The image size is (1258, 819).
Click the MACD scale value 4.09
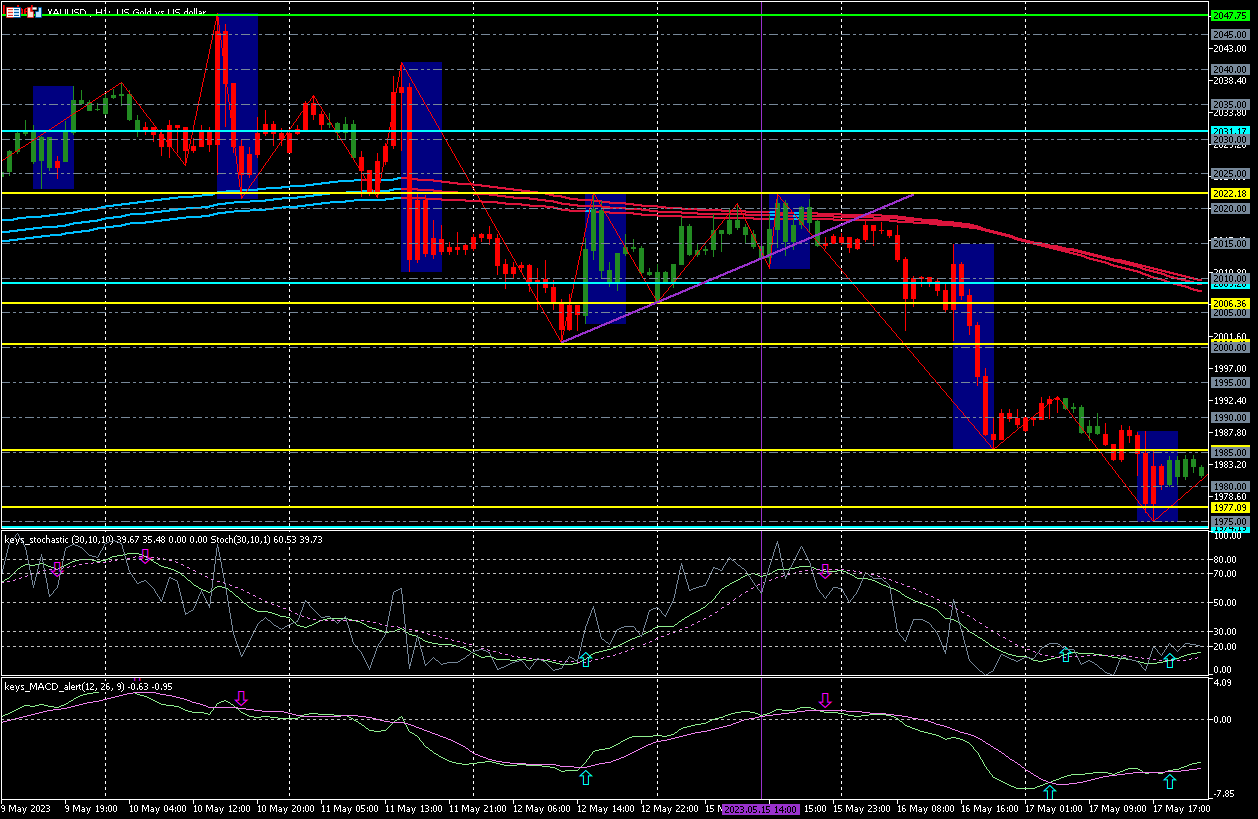coord(1222,683)
